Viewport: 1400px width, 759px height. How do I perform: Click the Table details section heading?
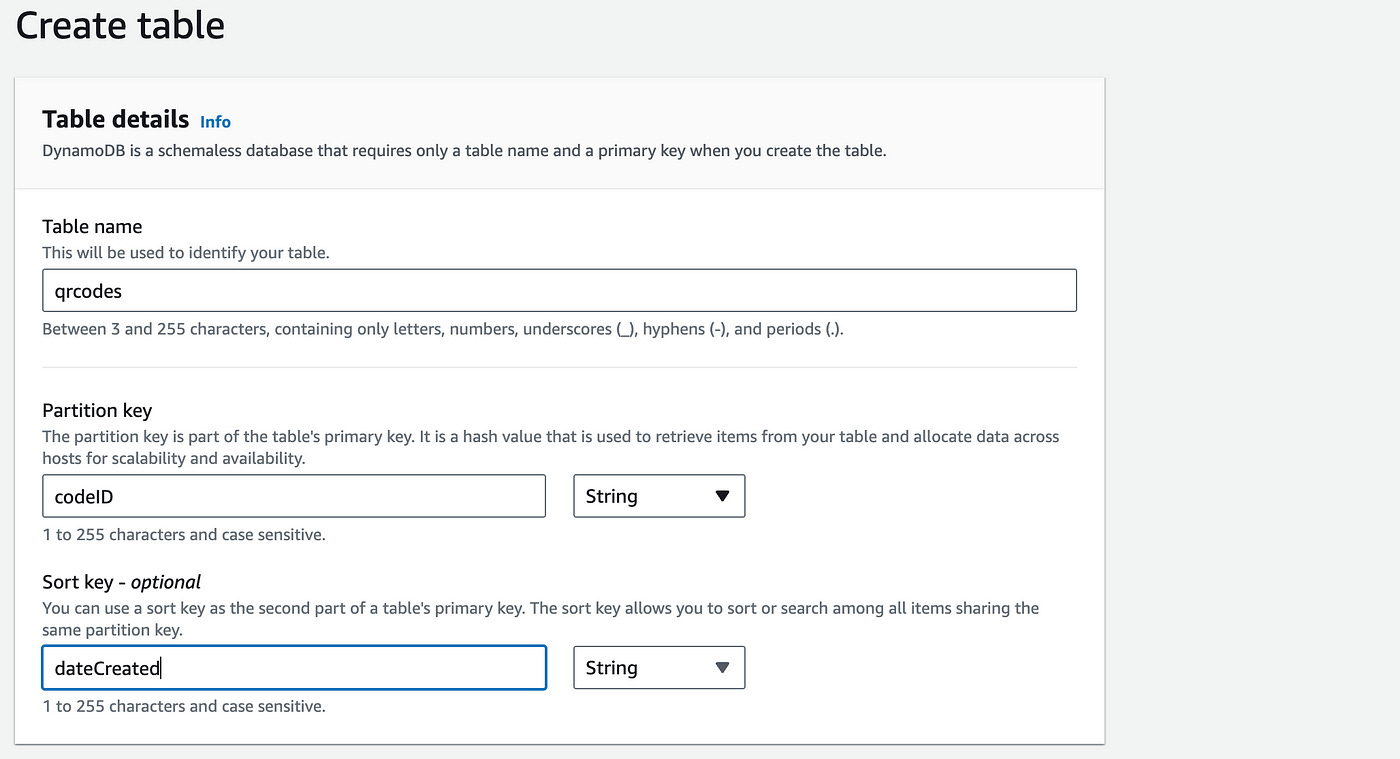tap(115, 120)
